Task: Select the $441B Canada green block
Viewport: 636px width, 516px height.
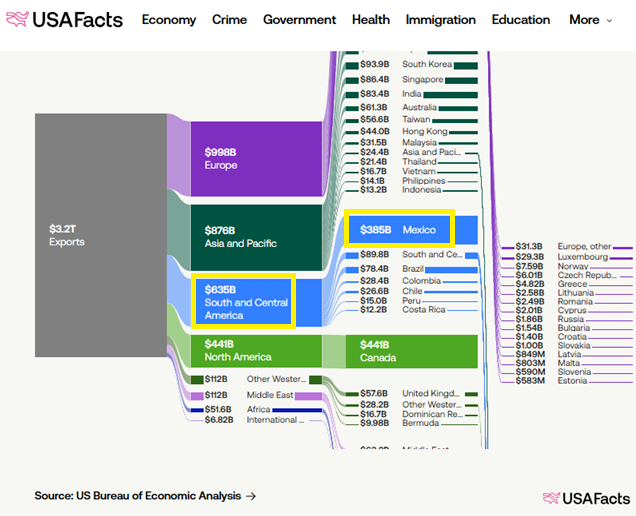Action: coord(412,351)
